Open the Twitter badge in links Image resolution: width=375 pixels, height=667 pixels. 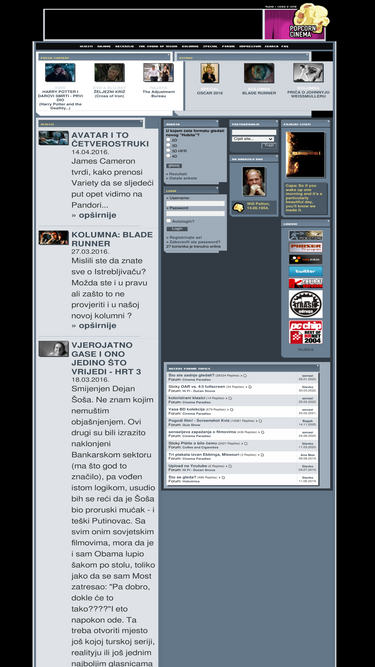click(x=305, y=271)
